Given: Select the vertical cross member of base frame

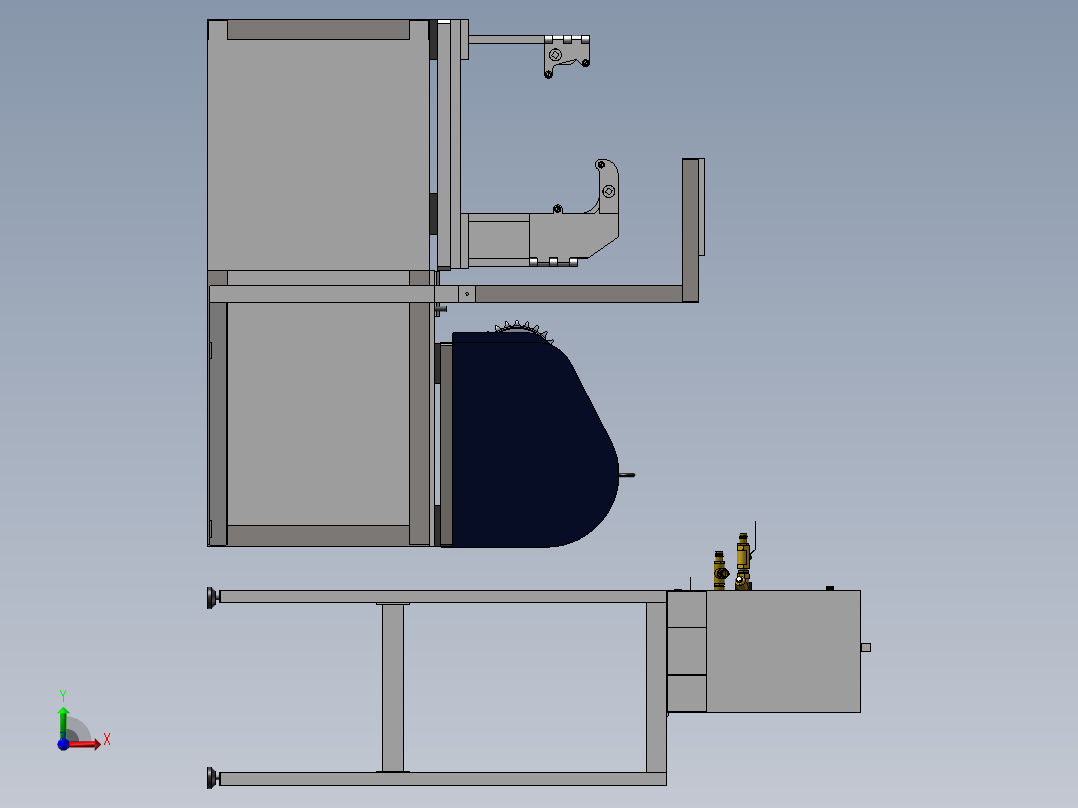Looking at the screenshot, I should coord(393,688).
